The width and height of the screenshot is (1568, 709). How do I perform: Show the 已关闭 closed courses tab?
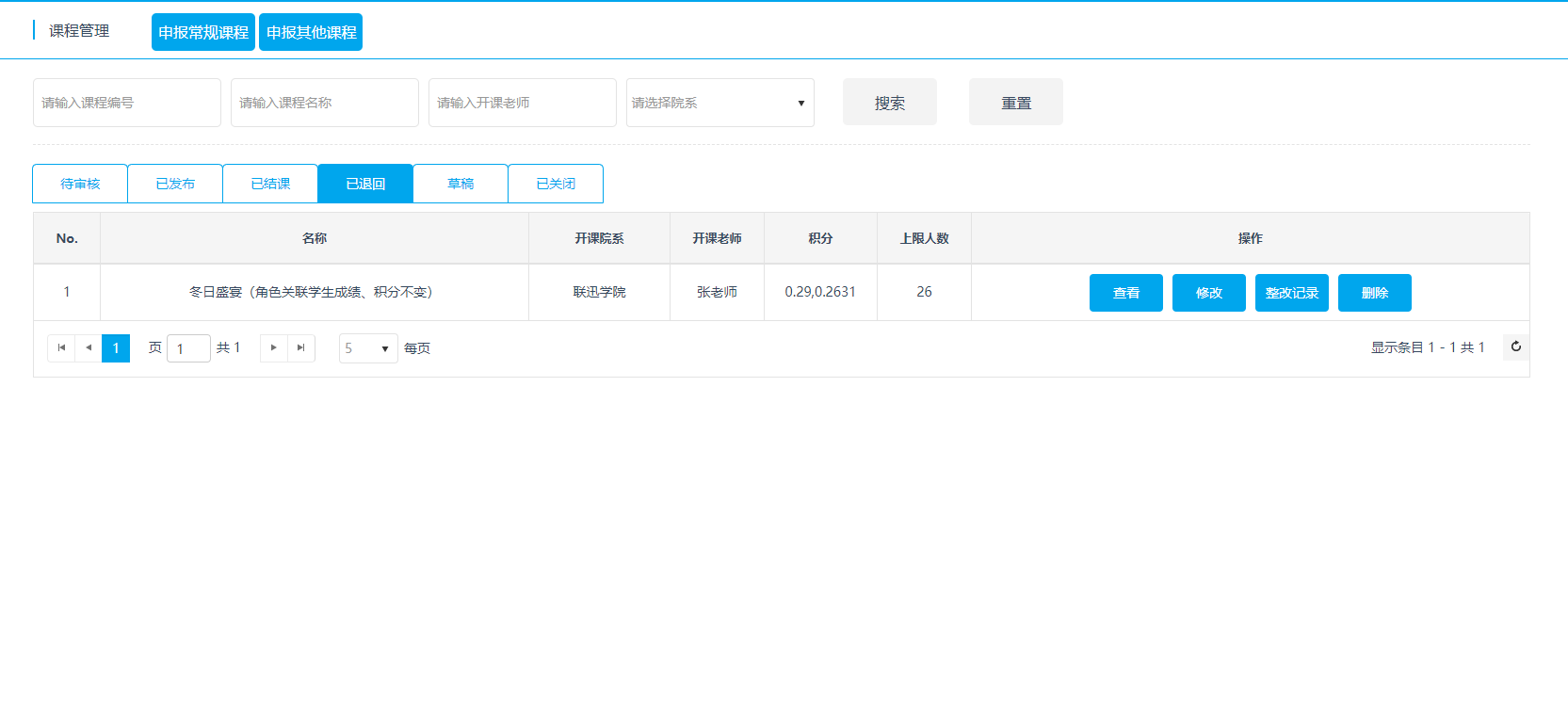[x=556, y=184]
